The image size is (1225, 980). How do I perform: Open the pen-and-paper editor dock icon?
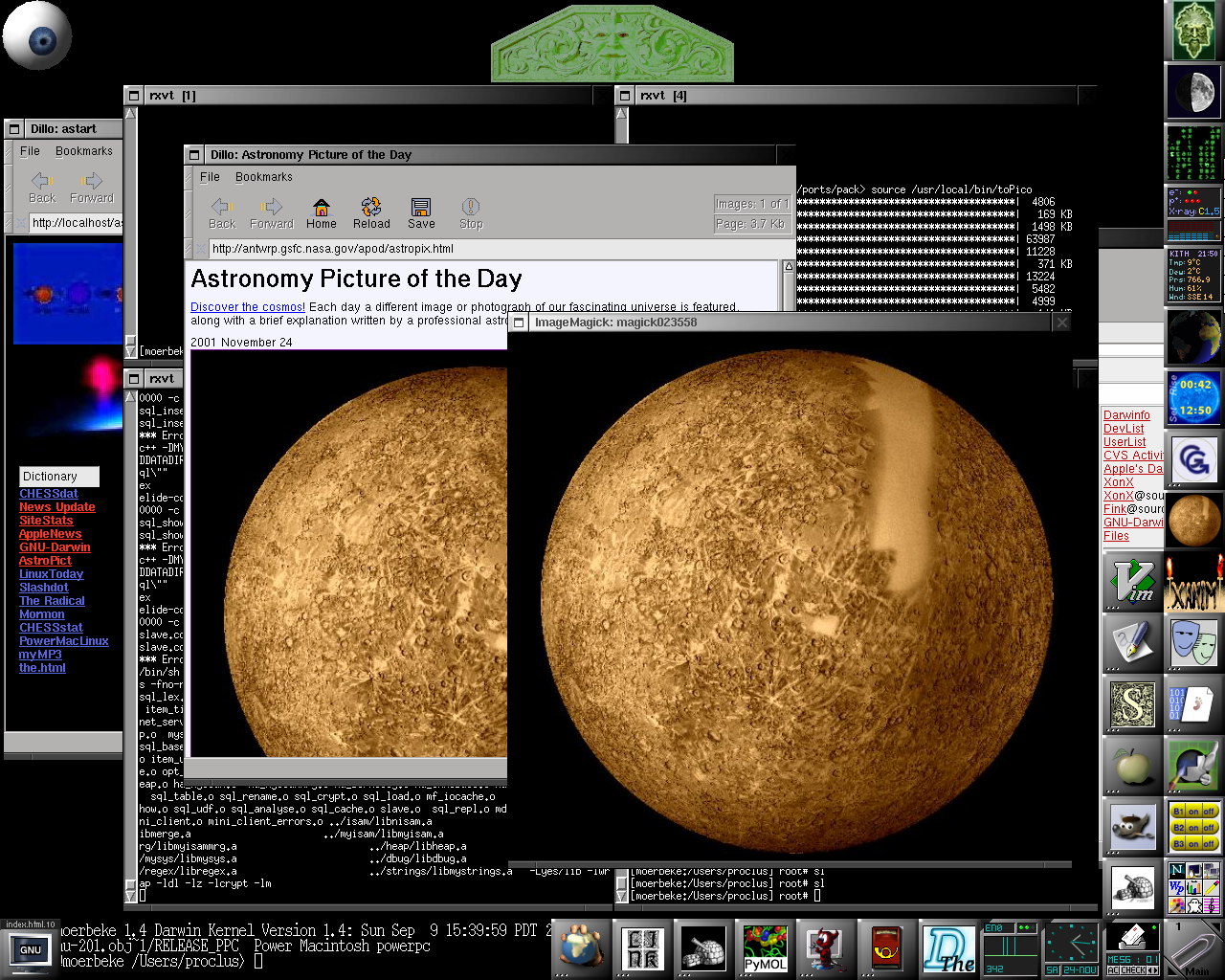tap(1133, 642)
